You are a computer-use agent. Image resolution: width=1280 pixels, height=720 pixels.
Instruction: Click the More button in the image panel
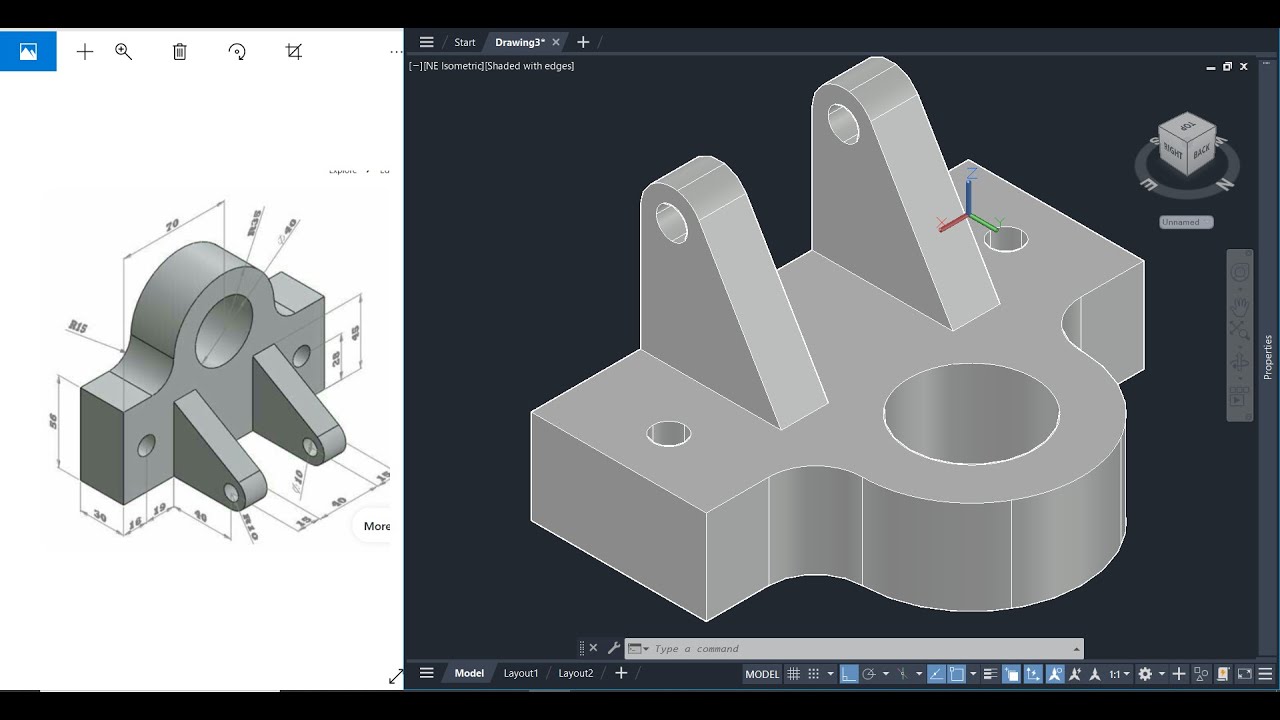pos(377,525)
